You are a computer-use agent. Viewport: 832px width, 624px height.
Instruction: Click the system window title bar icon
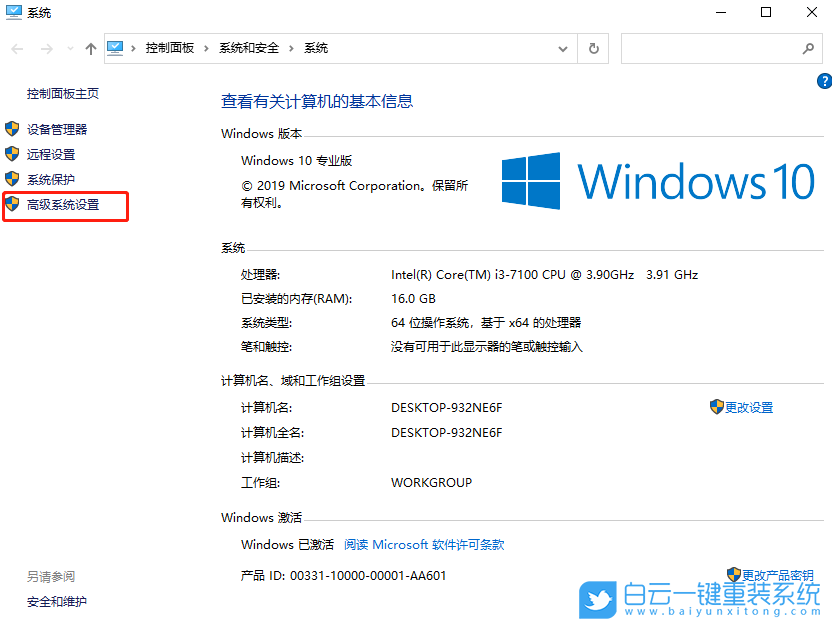point(13,12)
